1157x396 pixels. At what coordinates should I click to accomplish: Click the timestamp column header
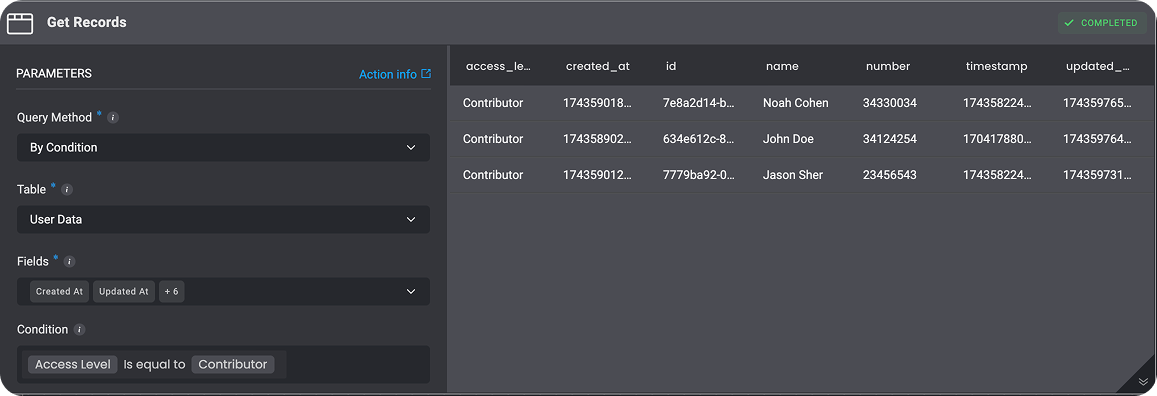(x=996, y=66)
